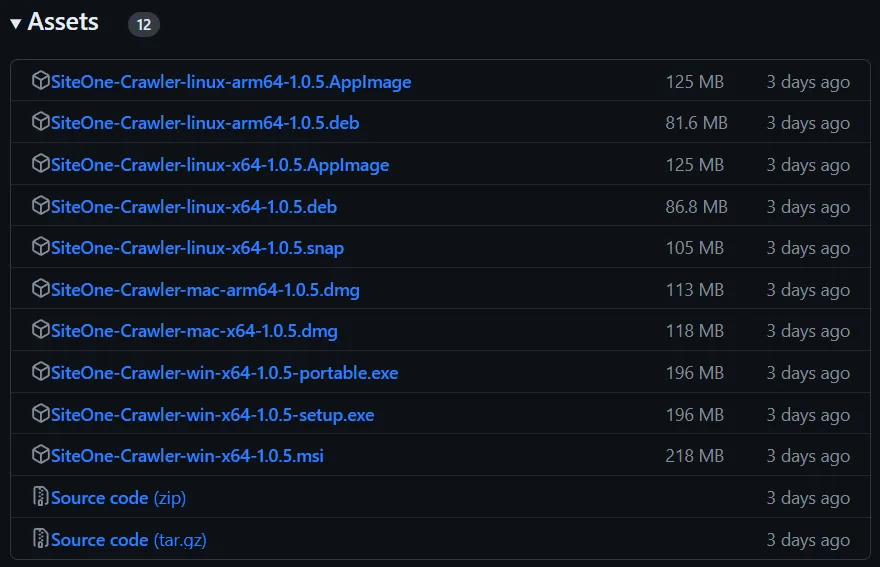Collapse the Assets section triangle
The width and height of the screenshot is (880, 567).
point(16,24)
